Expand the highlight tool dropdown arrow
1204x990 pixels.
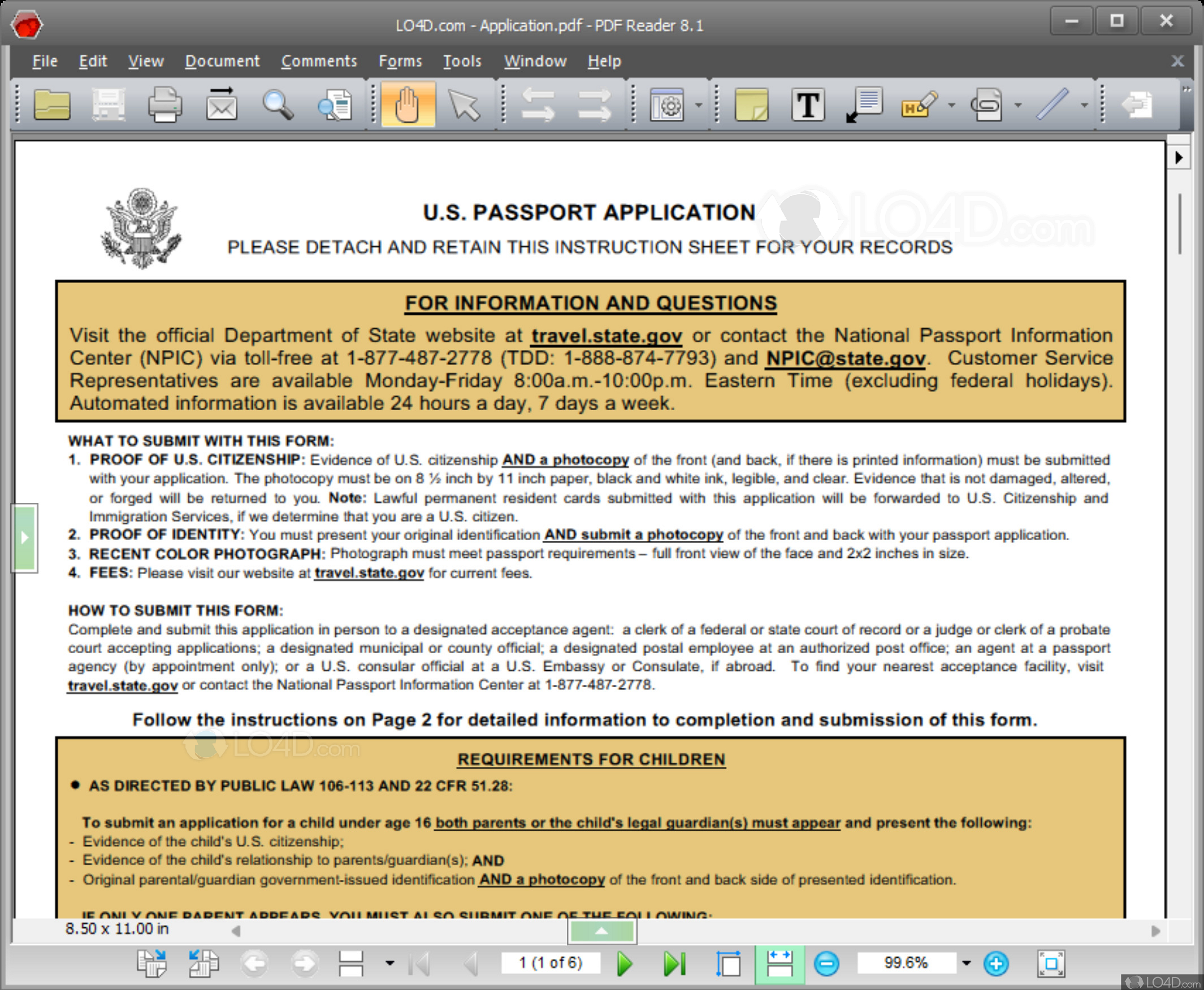tap(951, 105)
